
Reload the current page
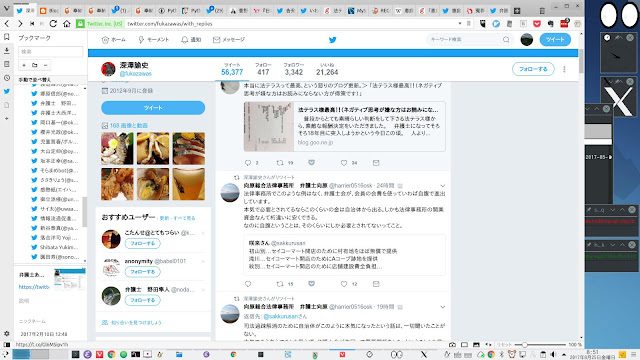(53, 24)
